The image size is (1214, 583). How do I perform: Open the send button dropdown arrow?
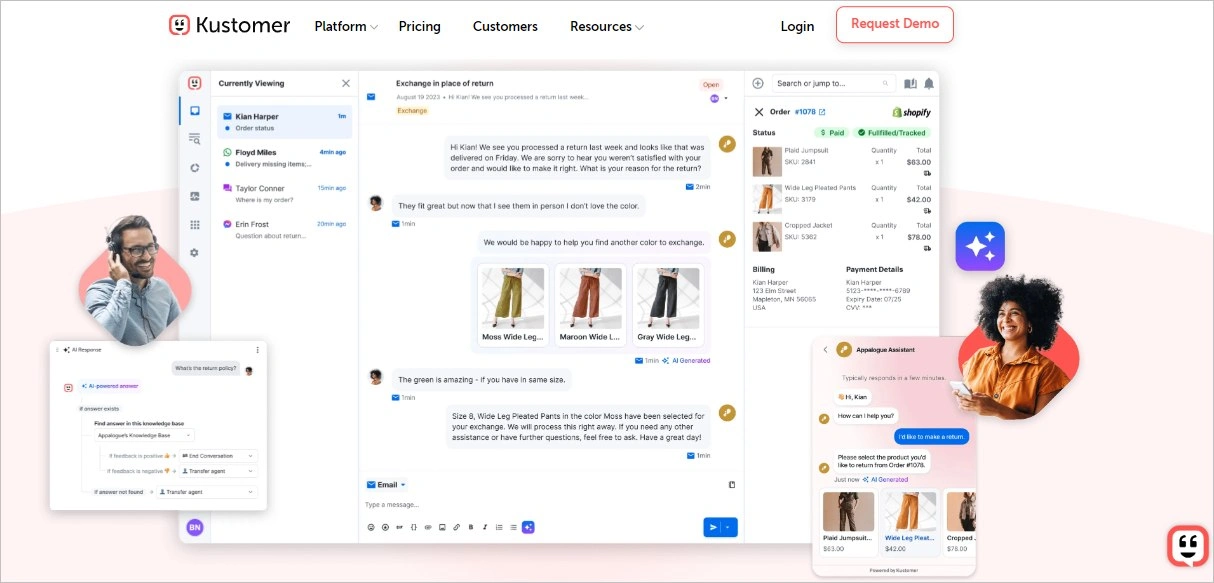click(x=728, y=527)
